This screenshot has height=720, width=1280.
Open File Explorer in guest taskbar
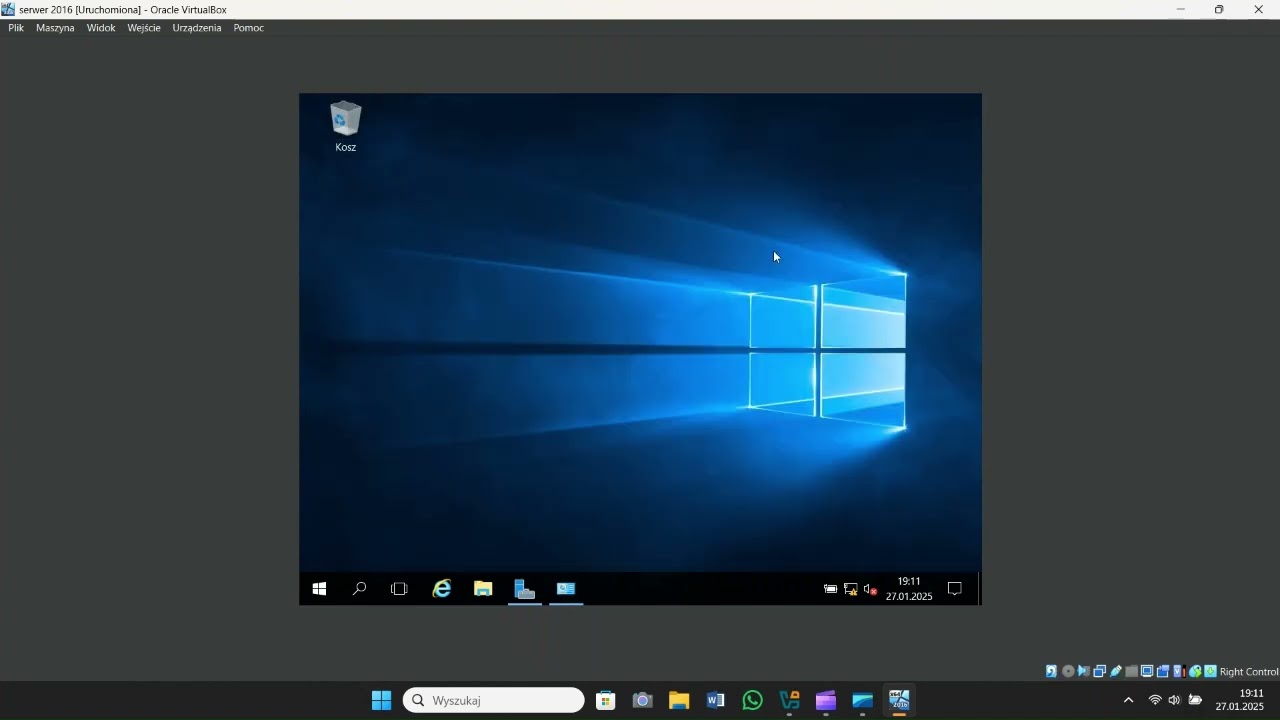pos(483,589)
